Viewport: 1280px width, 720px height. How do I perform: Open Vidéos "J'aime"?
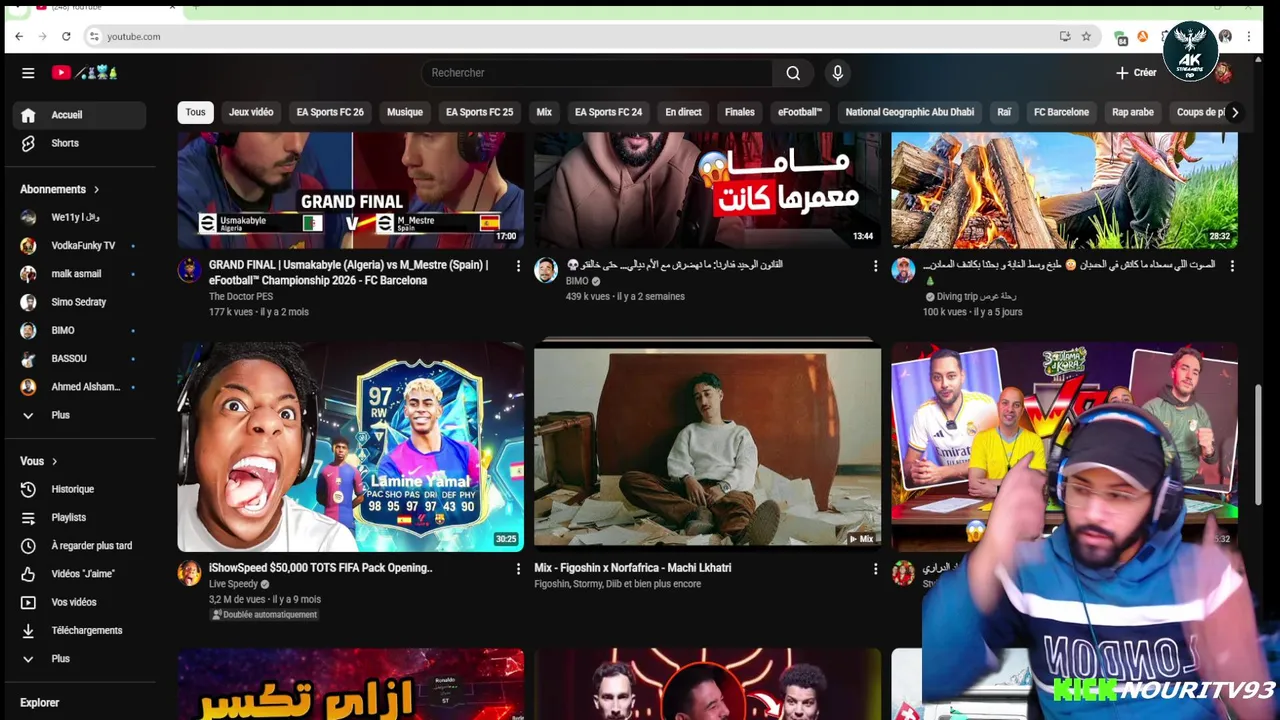point(80,574)
